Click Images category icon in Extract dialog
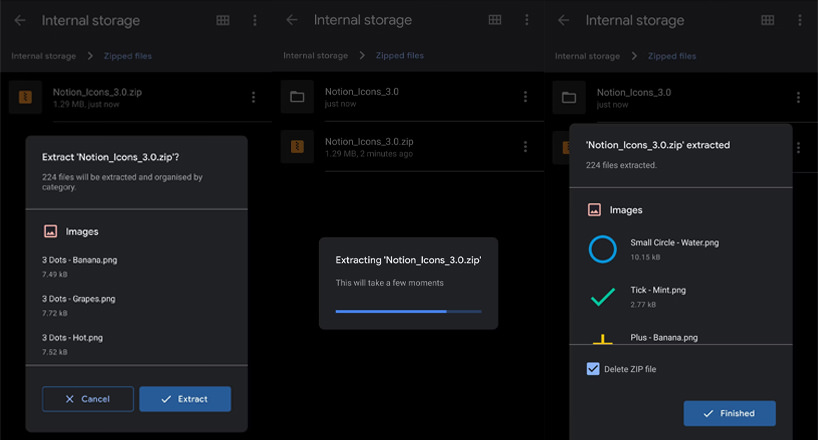The width and height of the screenshot is (818, 440). point(51,231)
